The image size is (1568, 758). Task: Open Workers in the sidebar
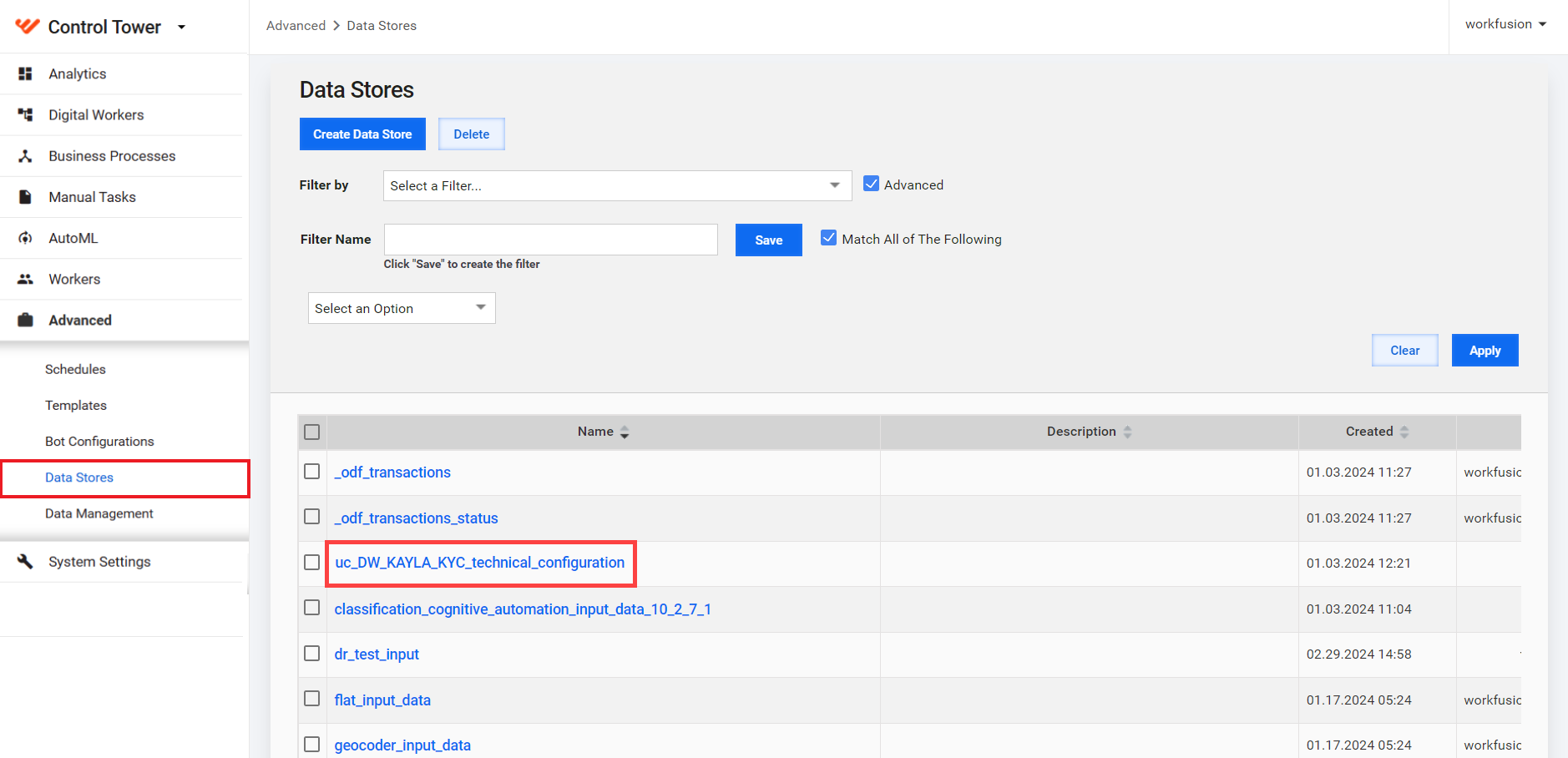(x=74, y=279)
